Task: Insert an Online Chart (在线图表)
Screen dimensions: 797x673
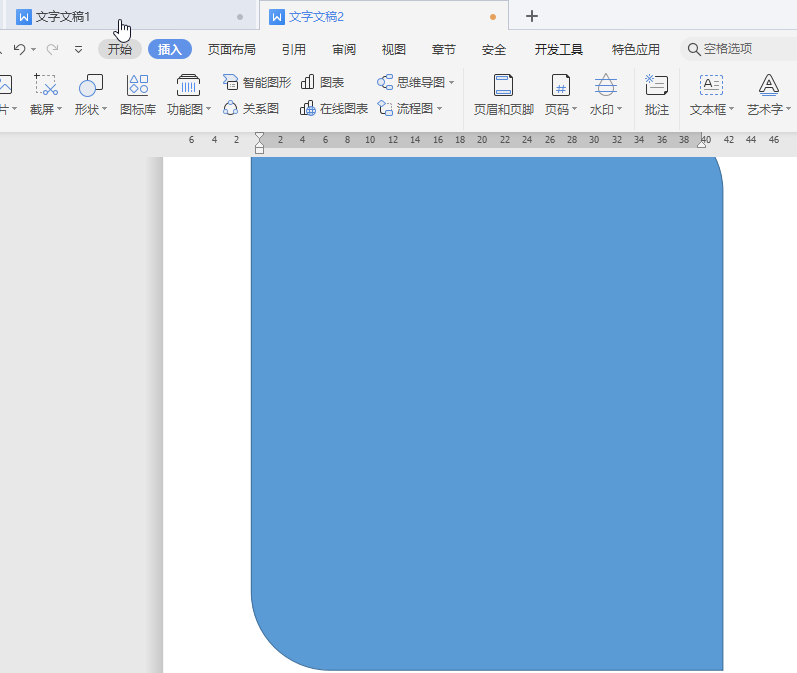Action: [x=333, y=108]
